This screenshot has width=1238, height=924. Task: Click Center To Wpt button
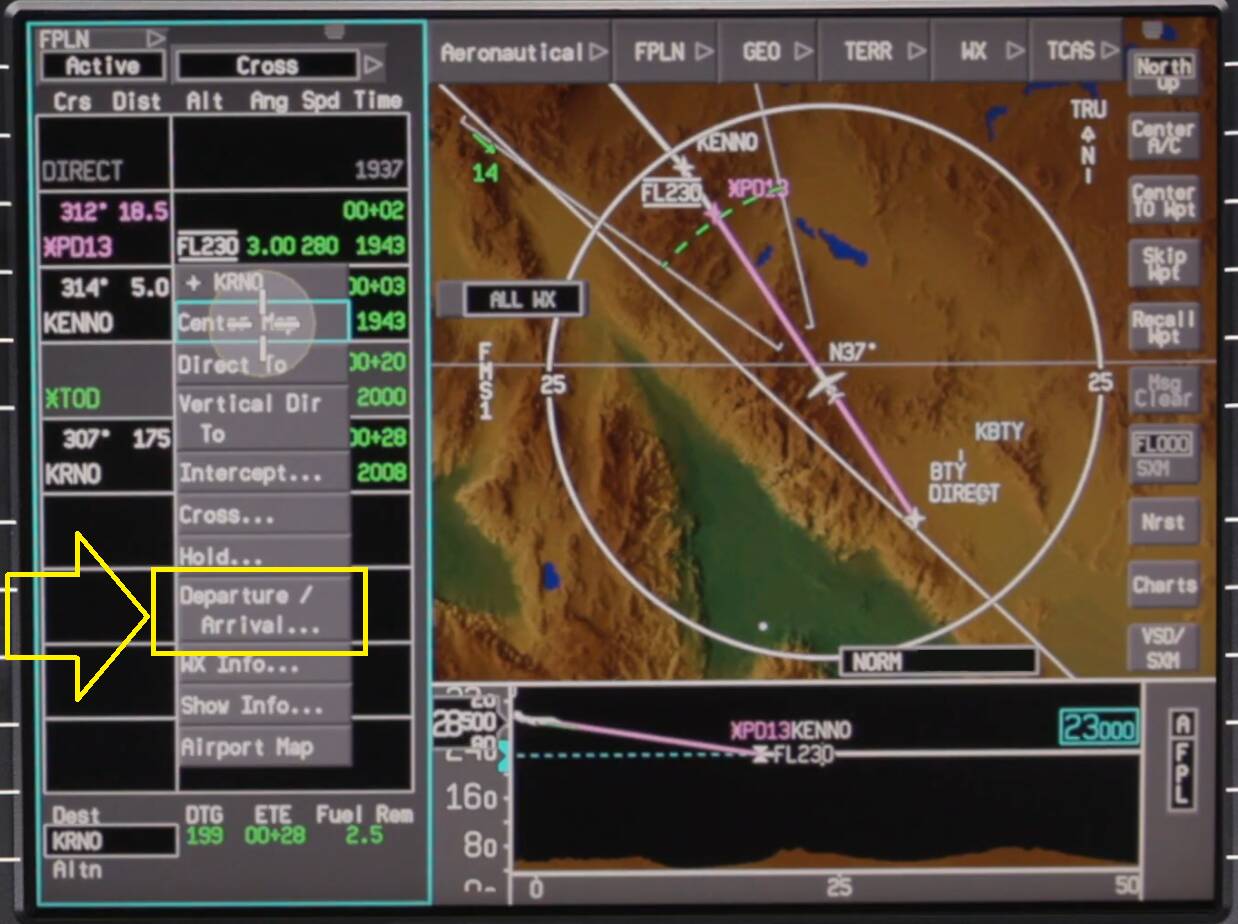click(1163, 200)
